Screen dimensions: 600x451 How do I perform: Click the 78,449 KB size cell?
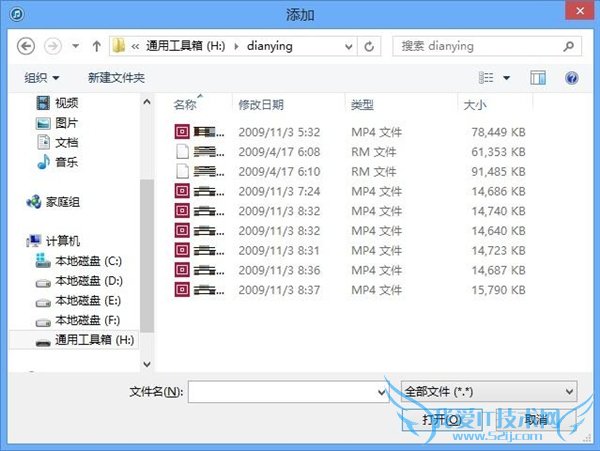498,132
